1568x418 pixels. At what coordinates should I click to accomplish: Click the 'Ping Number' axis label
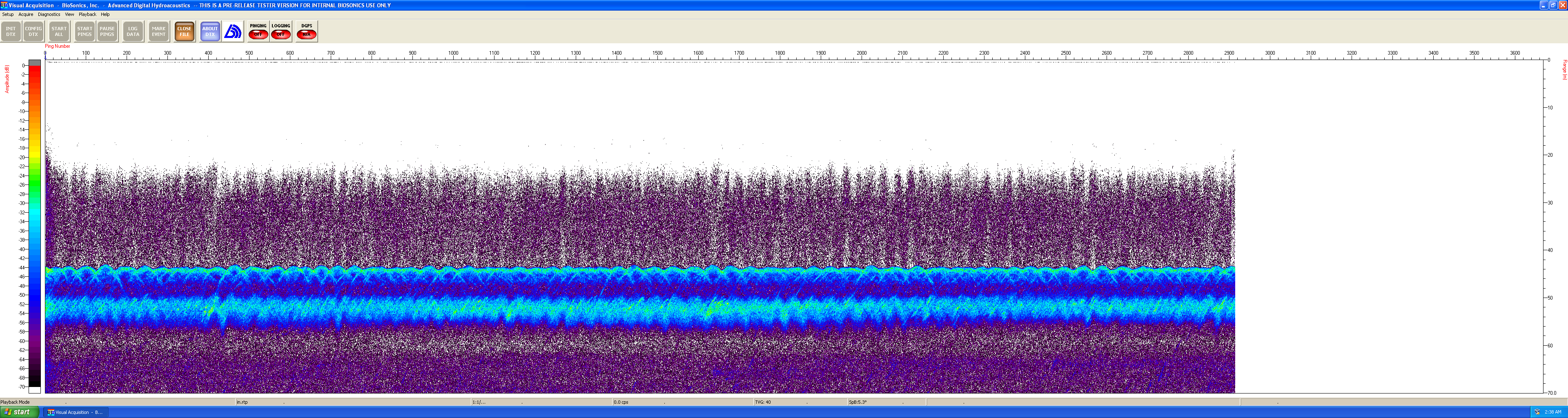point(57,46)
